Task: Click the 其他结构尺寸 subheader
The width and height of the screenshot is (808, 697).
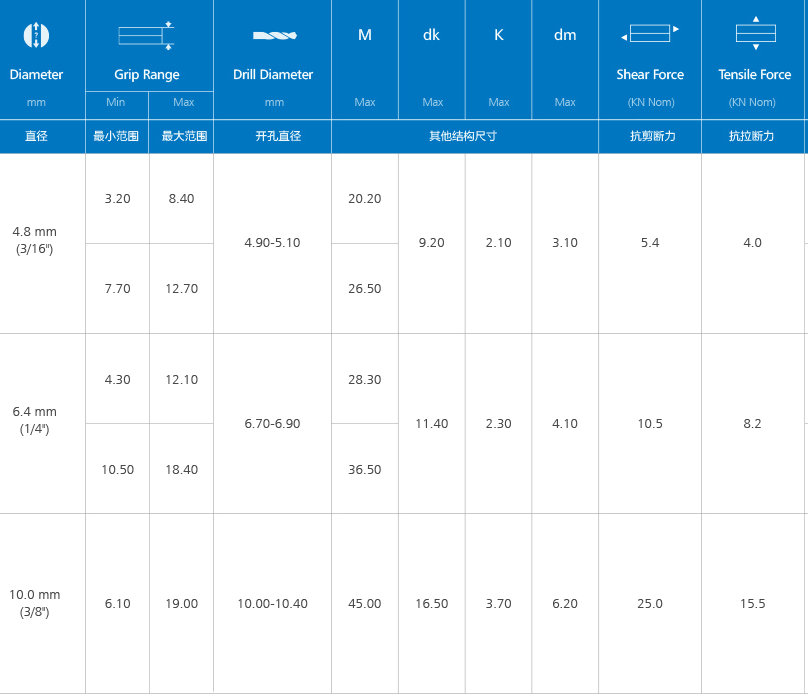Action: [x=464, y=136]
